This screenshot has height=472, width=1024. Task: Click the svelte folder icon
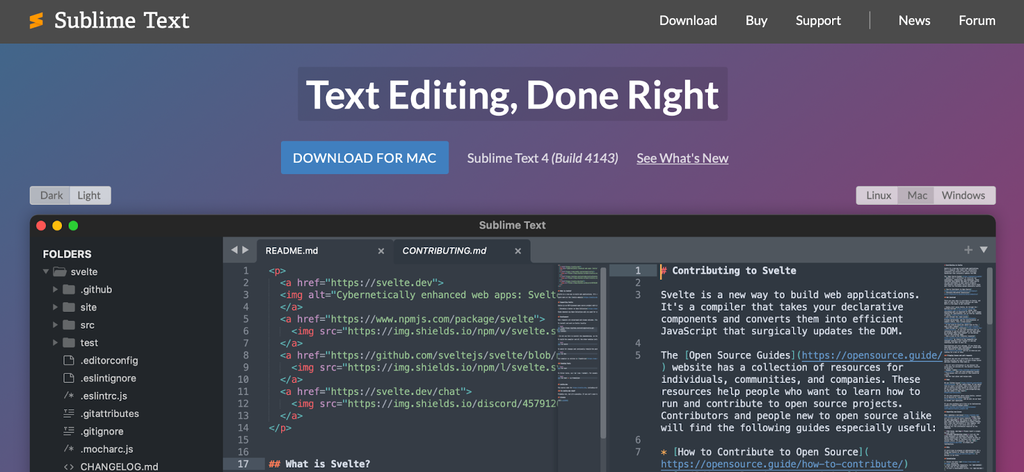[59, 272]
